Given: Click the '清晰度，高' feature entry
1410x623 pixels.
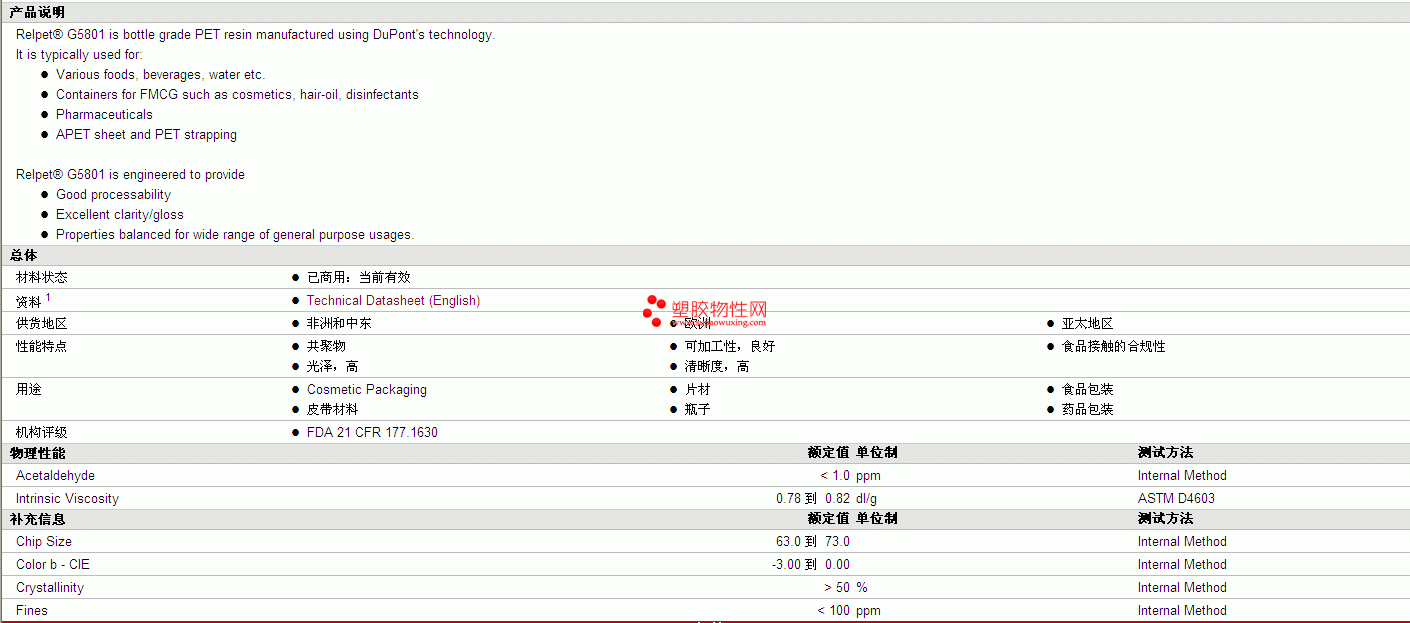Looking at the screenshot, I should coord(717,367).
